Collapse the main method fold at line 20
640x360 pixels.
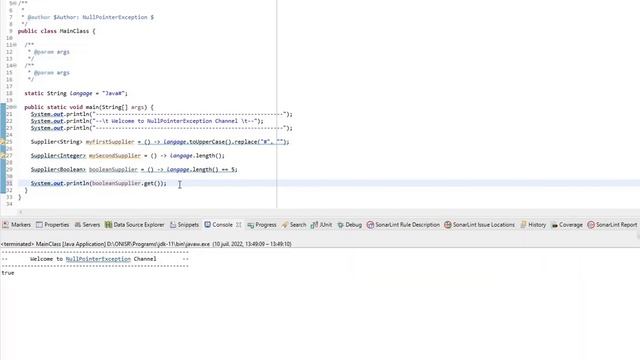15,107
